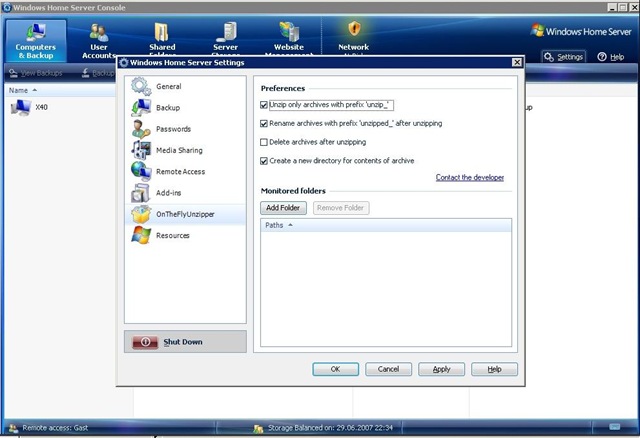Click the Computers & Backup icon
This screenshot has height=438, width=640.
pyautogui.click(x=36, y=32)
